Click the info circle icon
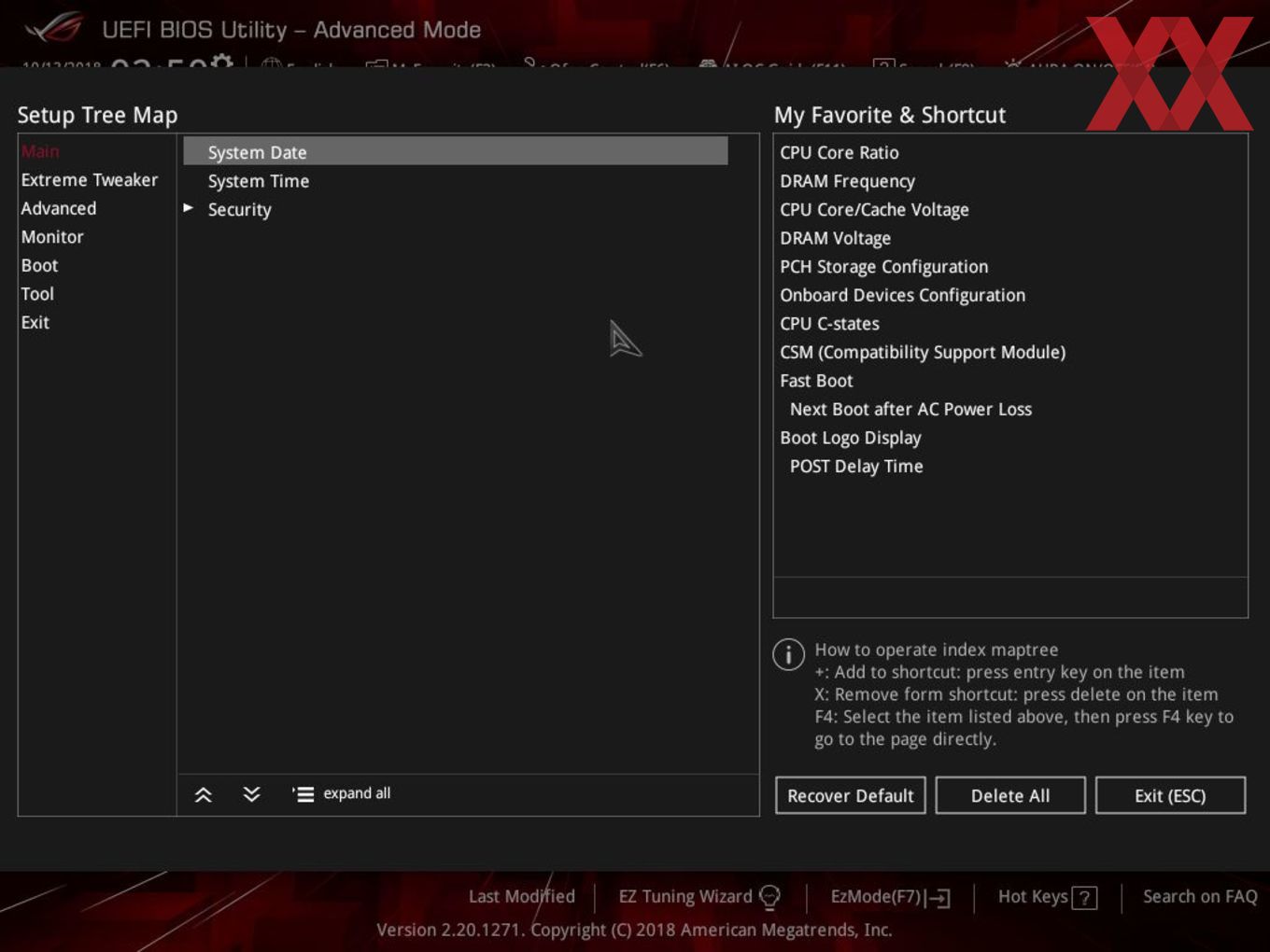The height and width of the screenshot is (952, 1270). [x=789, y=654]
